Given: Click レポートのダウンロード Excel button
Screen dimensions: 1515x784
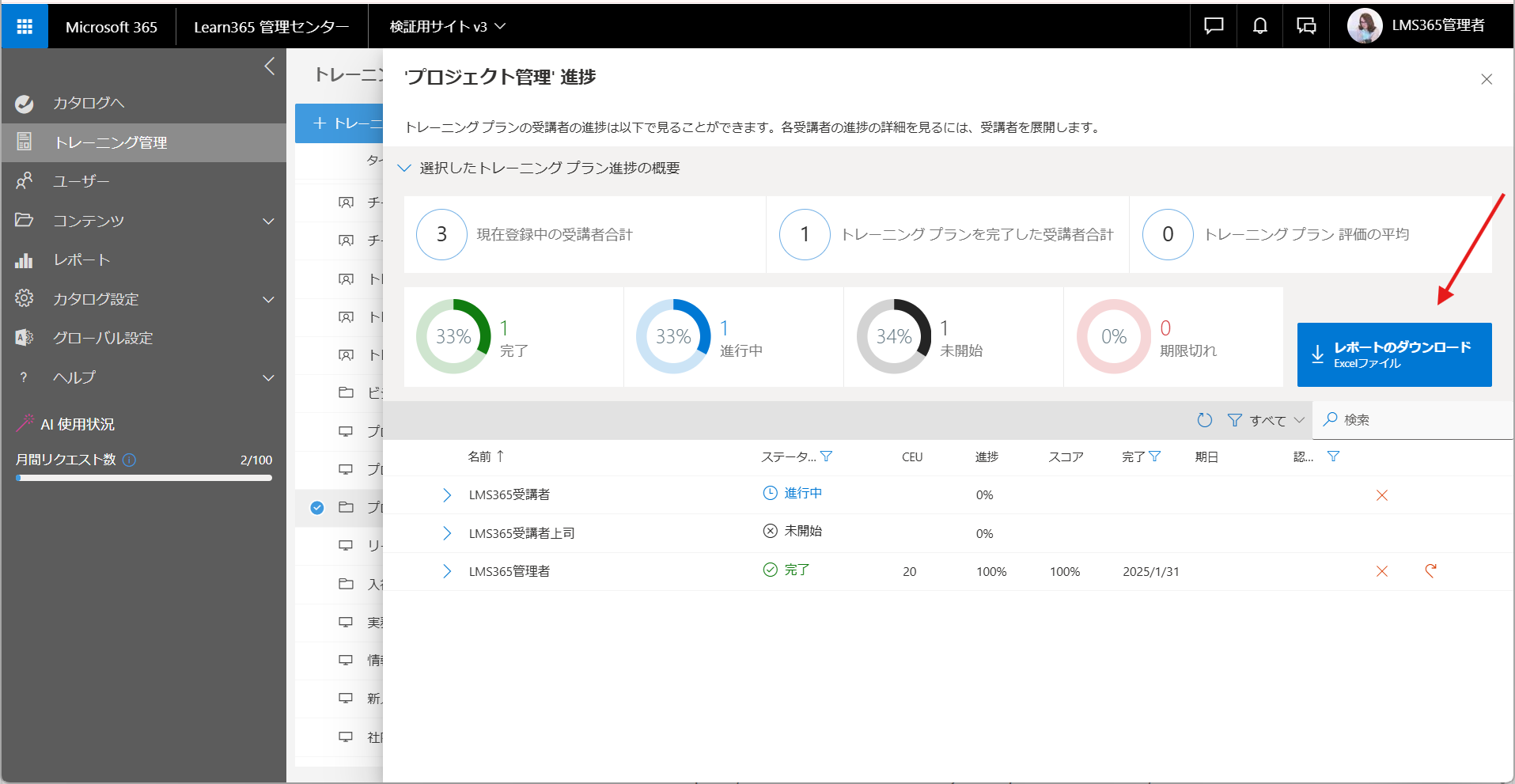Looking at the screenshot, I should (1394, 354).
